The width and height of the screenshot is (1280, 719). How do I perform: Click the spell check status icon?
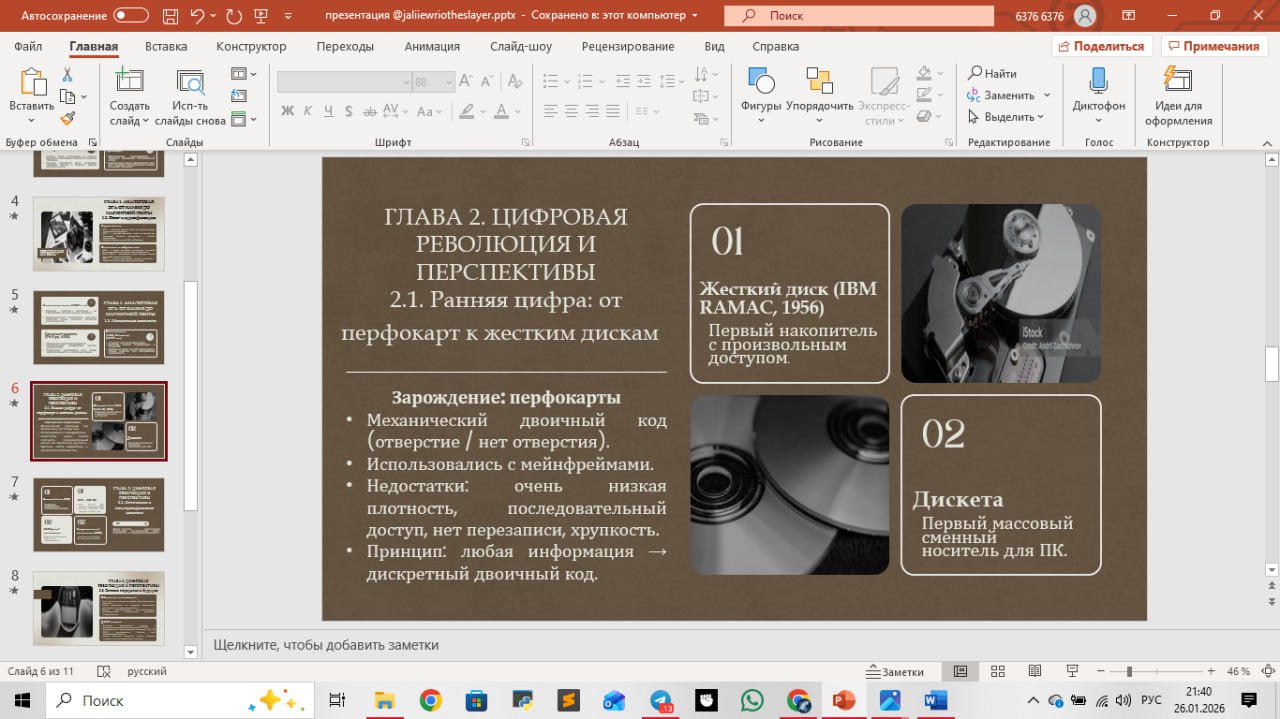[x=103, y=671]
